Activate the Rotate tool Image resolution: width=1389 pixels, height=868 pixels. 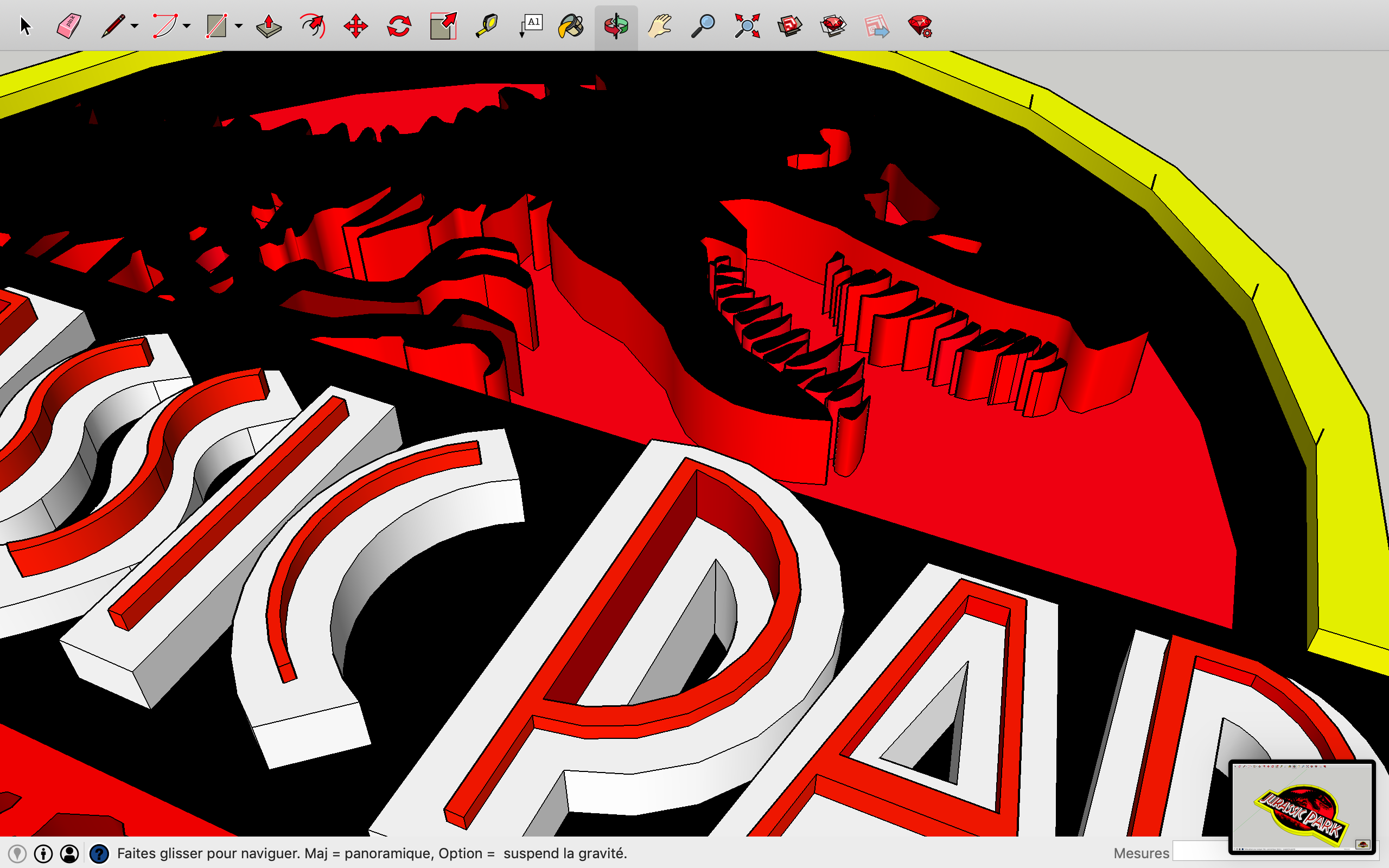coord(399,26)
